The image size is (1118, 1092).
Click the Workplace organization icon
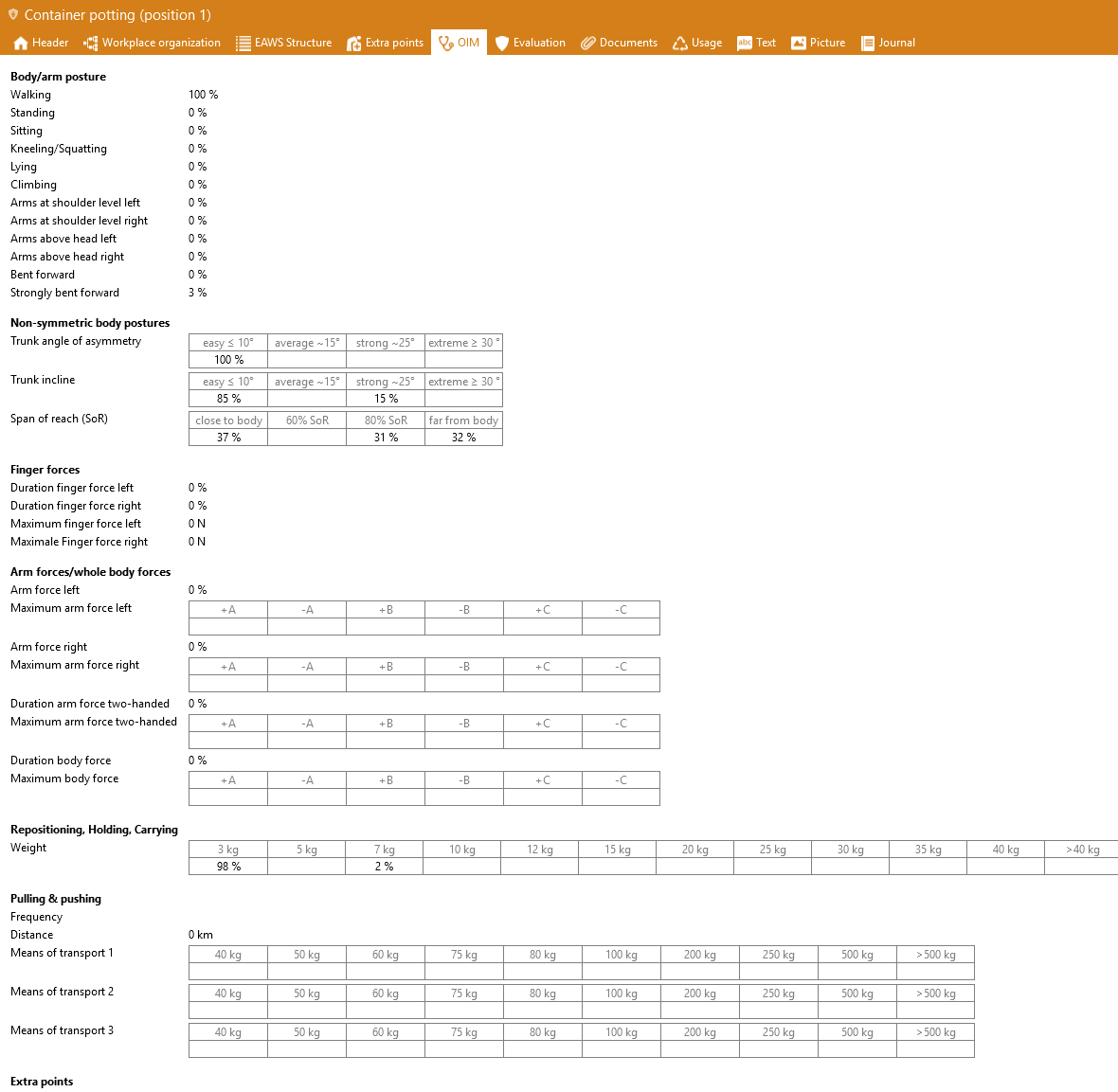[91, 43]
